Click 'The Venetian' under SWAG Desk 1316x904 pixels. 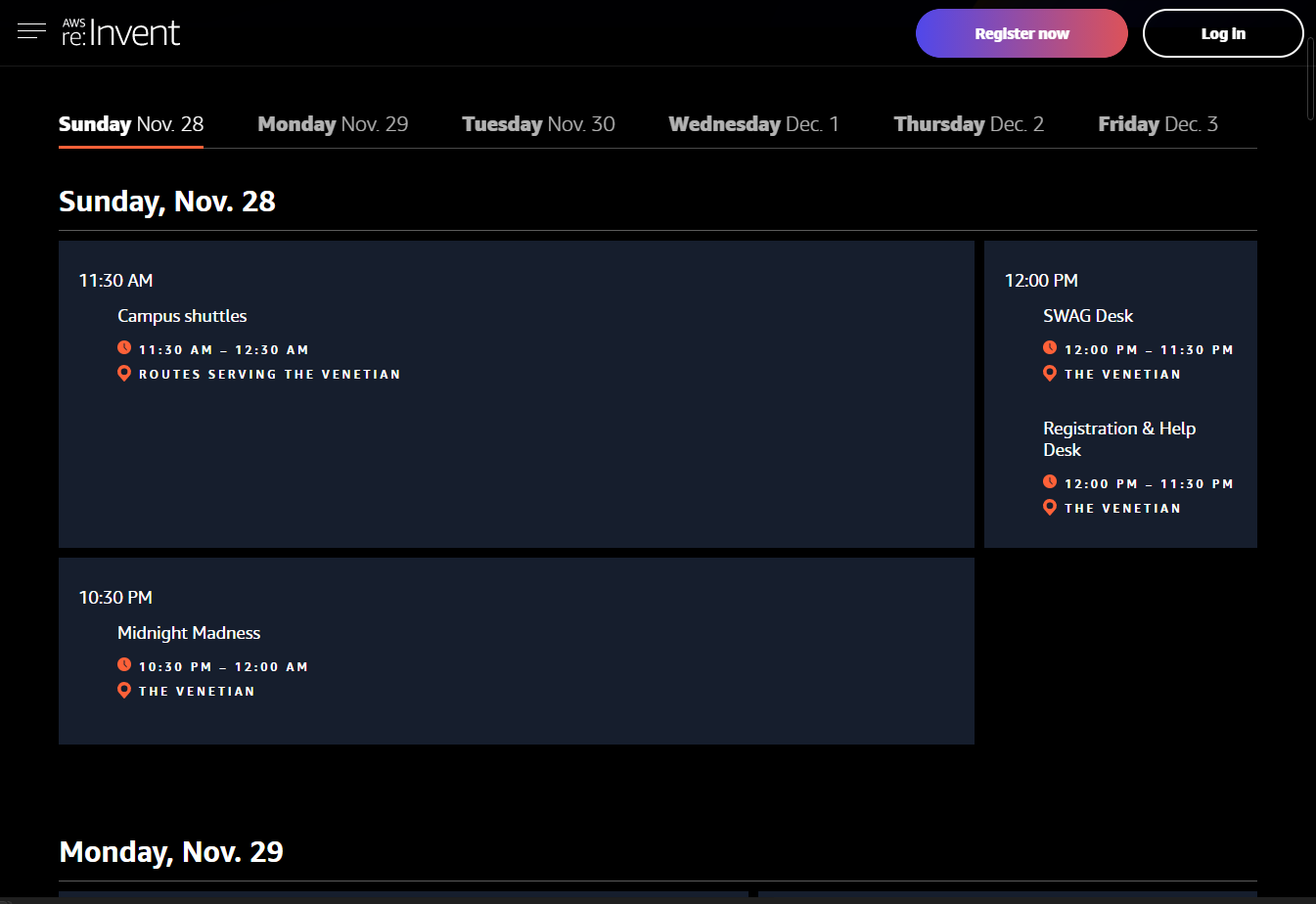pyautogui.click(x=1122, y=375)
